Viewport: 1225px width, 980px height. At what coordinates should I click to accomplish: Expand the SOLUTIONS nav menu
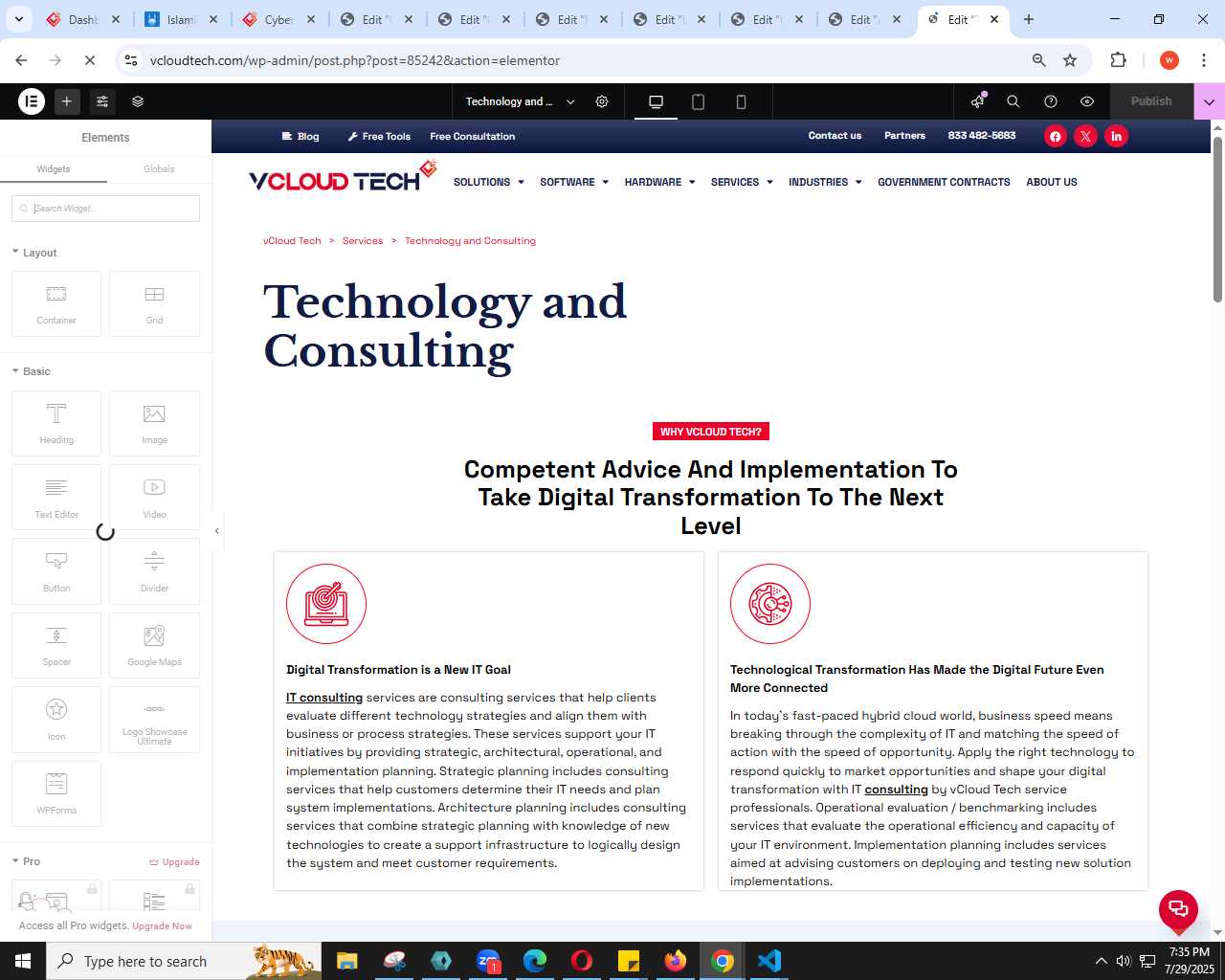pyautogui.click(x=488, y=182)
